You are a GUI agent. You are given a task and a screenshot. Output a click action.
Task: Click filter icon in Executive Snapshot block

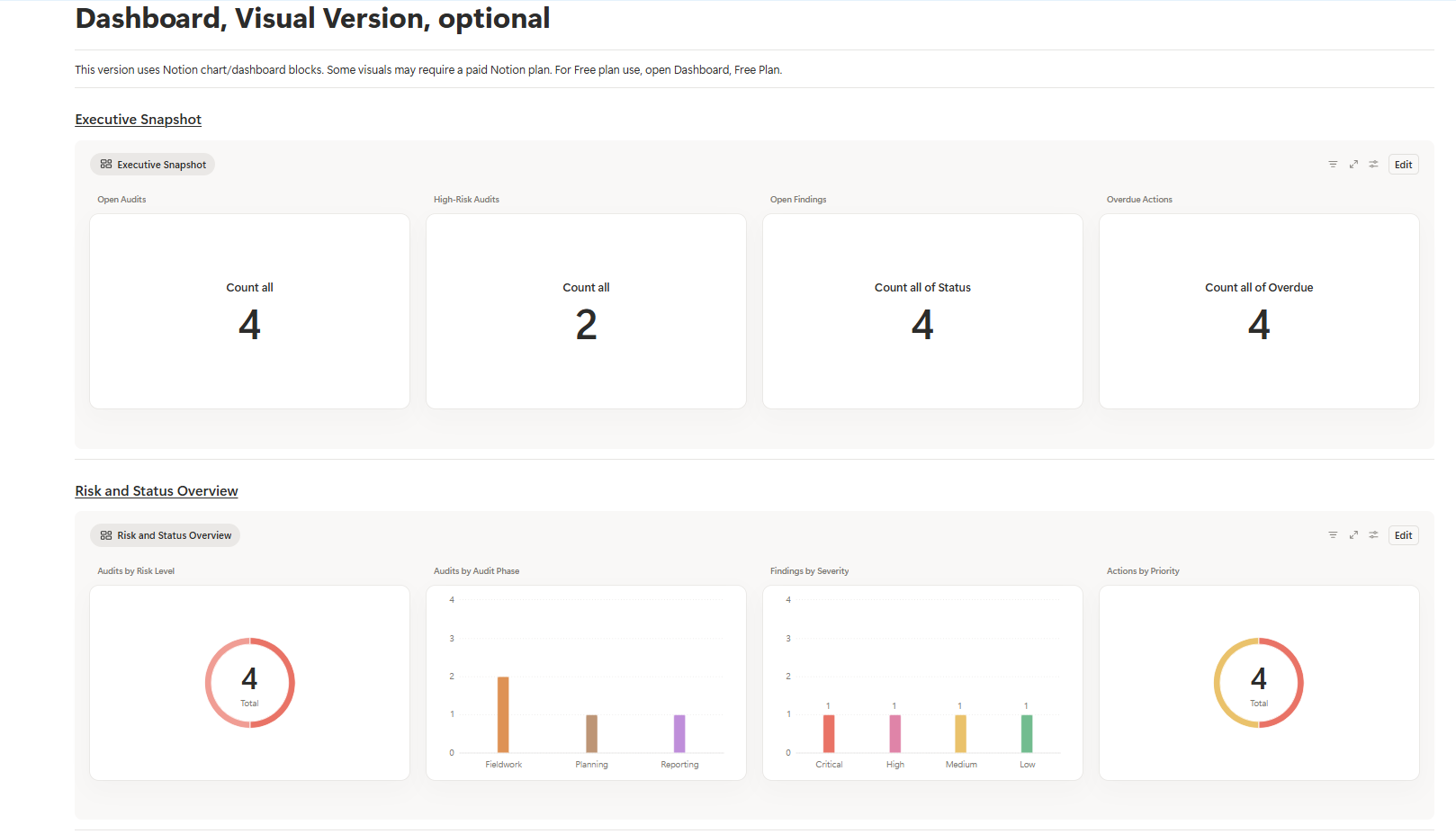coord(1333,165)
